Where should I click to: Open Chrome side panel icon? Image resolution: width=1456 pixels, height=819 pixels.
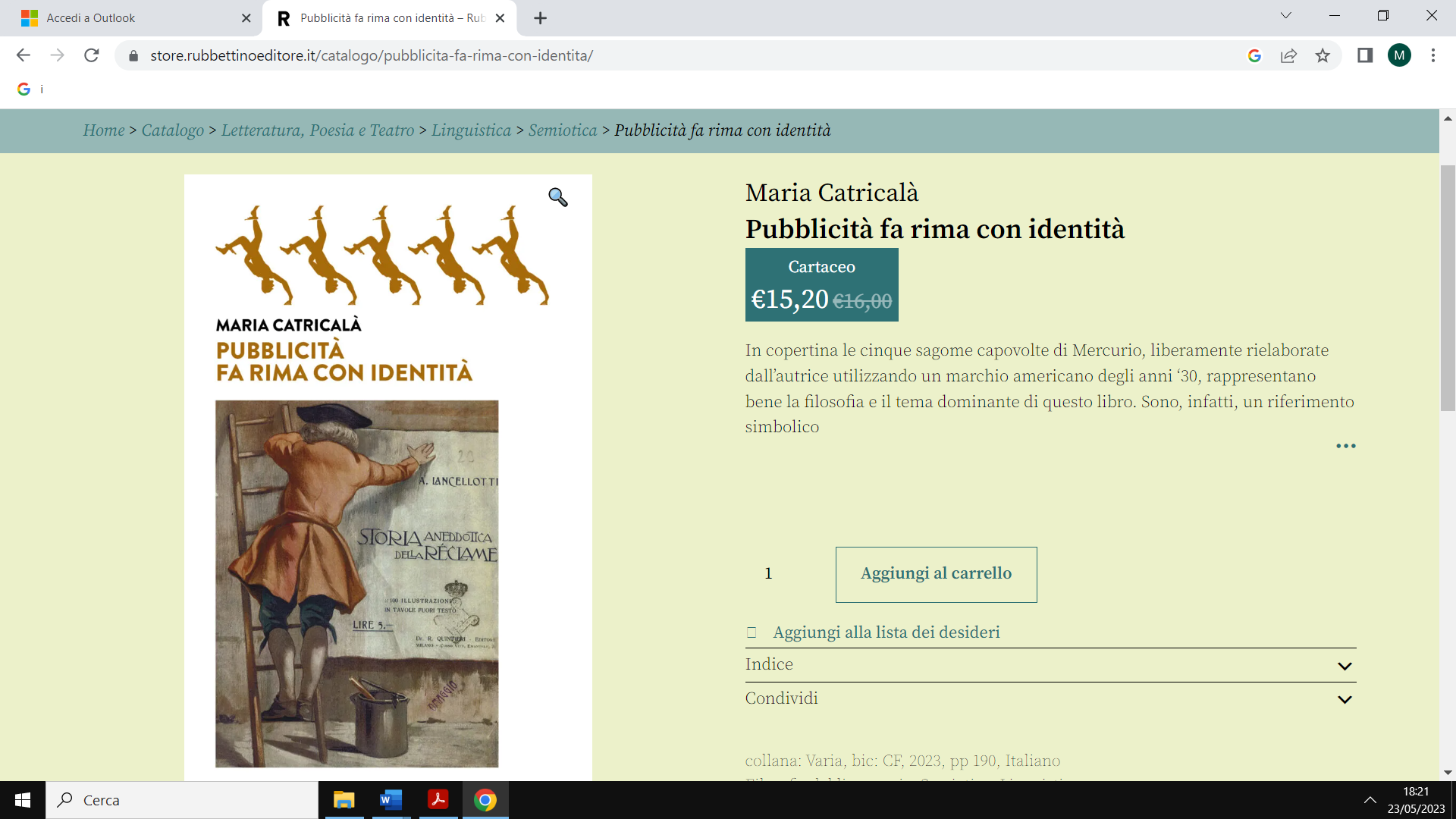(x=1365, y=55)
